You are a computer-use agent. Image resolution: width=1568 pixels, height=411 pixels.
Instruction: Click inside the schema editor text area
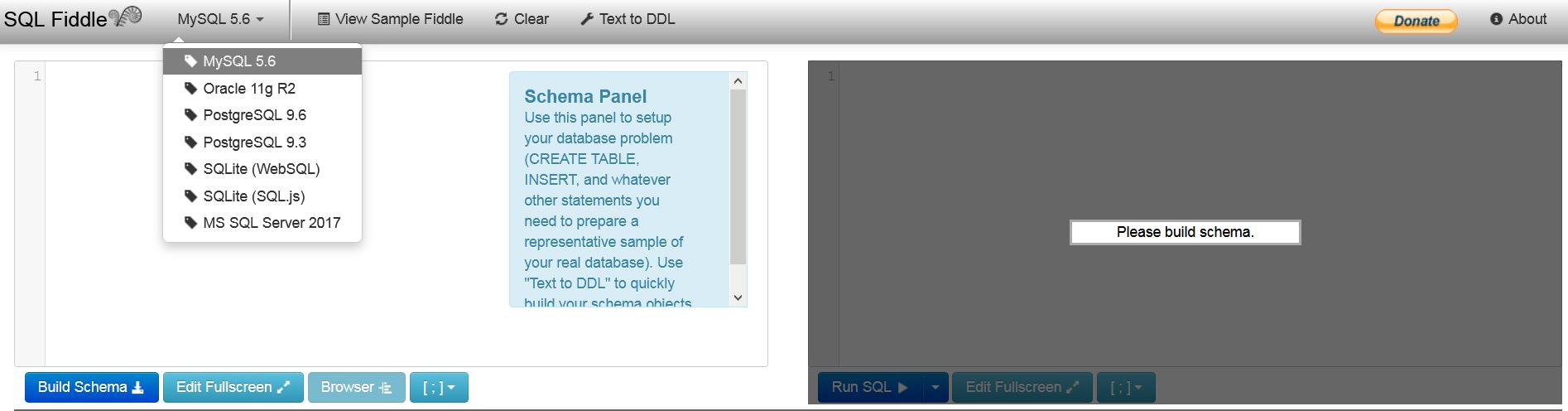tap(273, 215)
